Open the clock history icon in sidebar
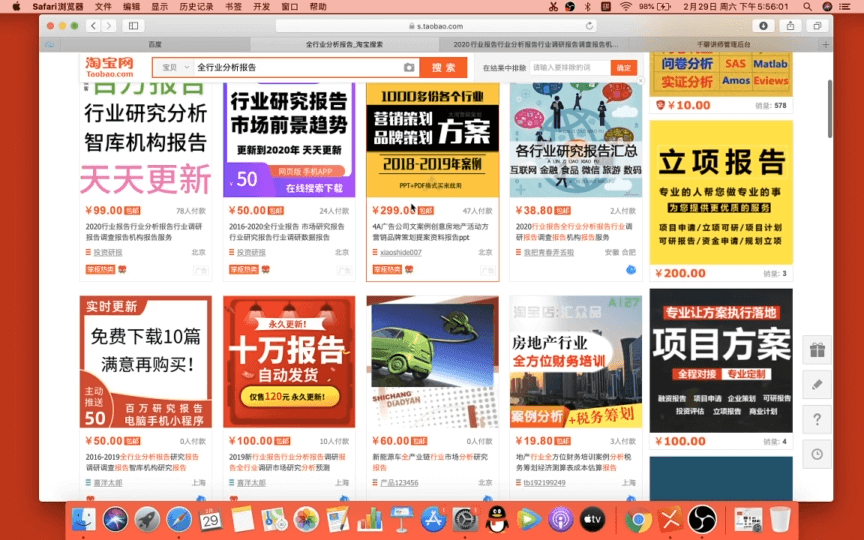The image size is (864, 540). [x=817, y=454]
